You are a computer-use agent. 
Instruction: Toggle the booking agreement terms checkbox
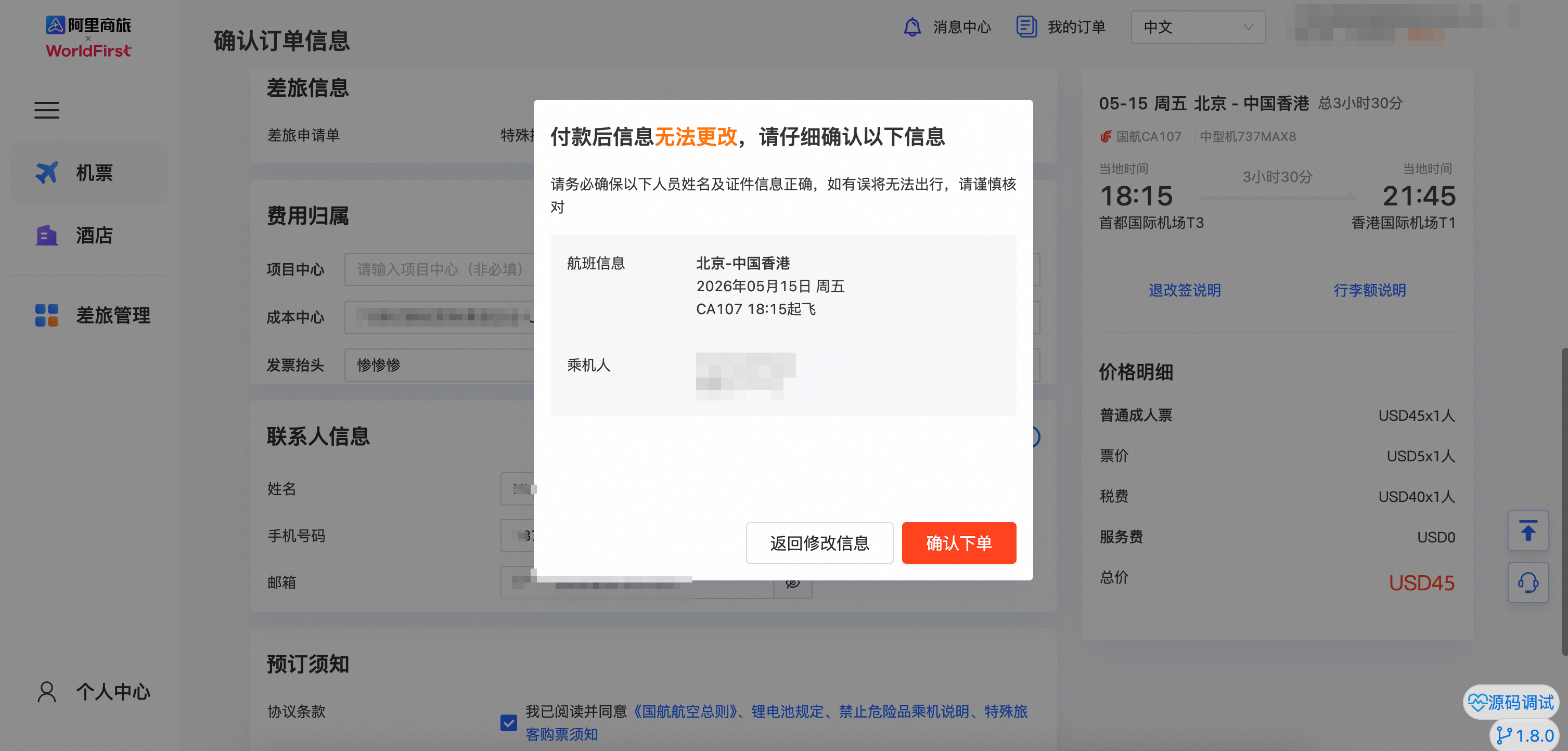click(x=508, y=722)
